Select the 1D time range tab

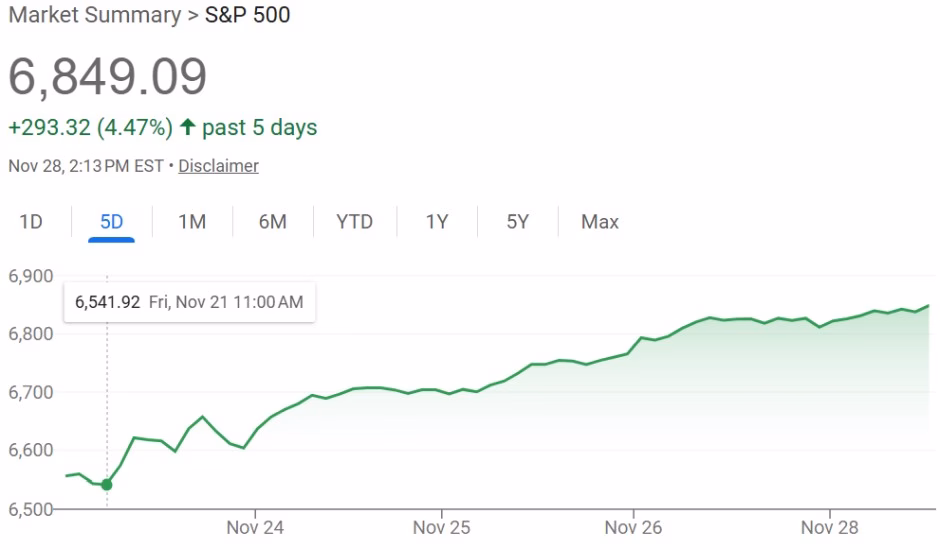click(31, 222)
